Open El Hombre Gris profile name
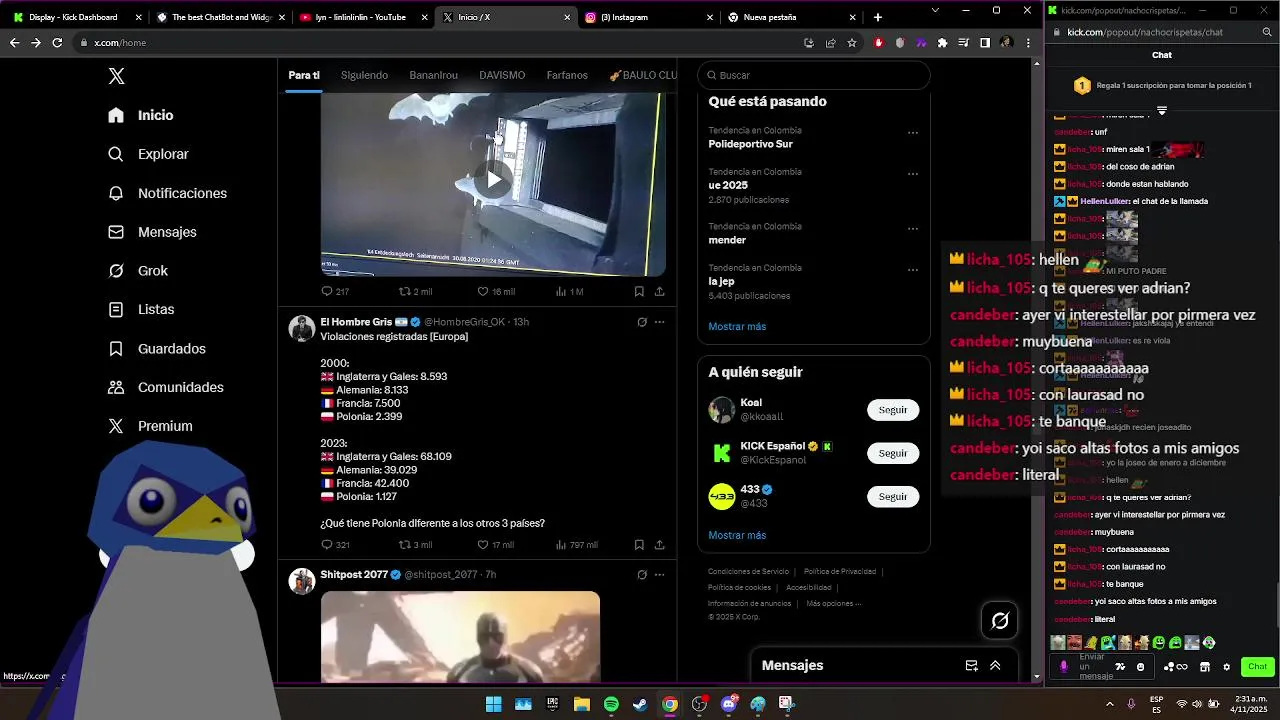This screenshot has width=1280, height=720. 356,322
